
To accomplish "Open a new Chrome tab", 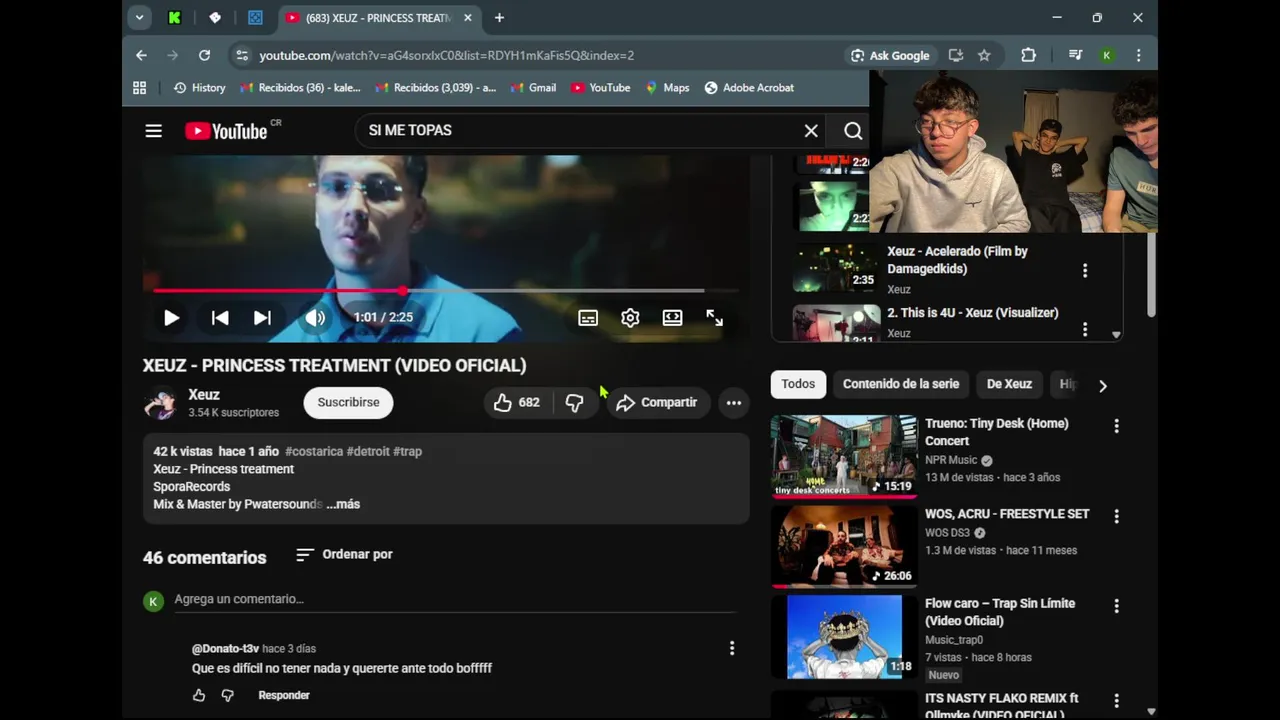I will [499, 17].
